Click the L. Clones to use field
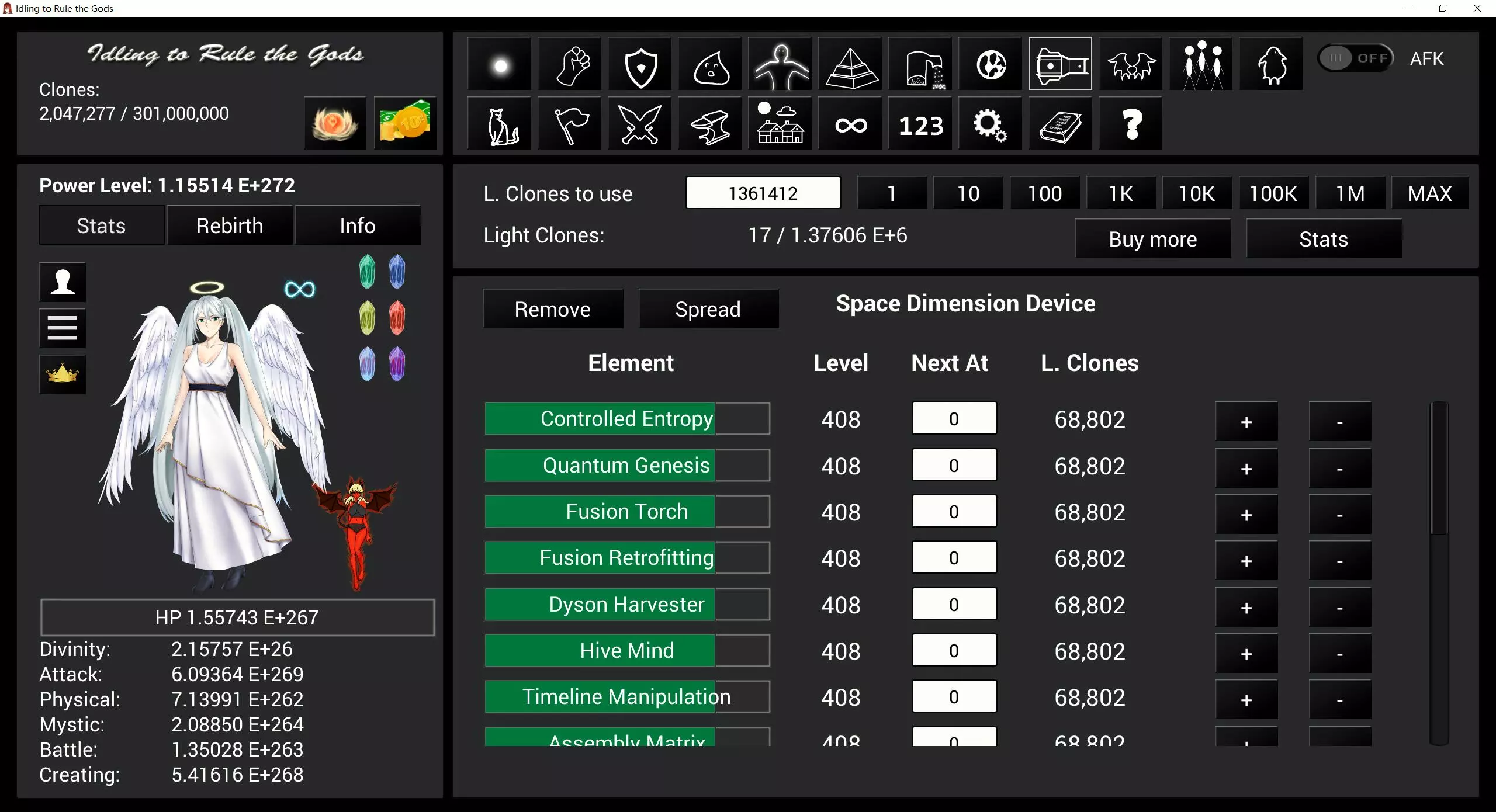The width and height of the screenshot is (1496, 812). 763,193
